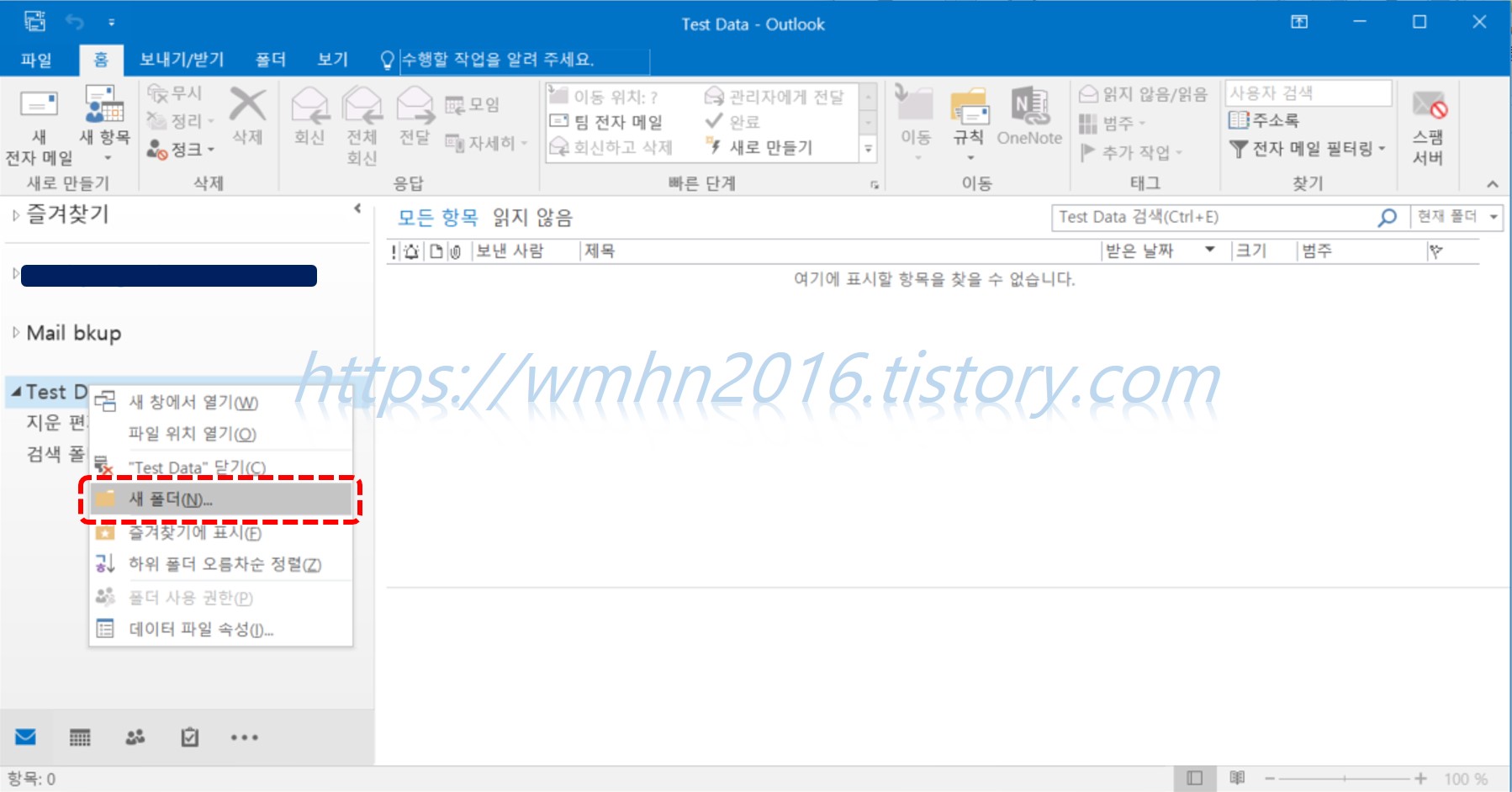Expand the Favorites (즐겨찾기) section

pyautogui.click(x=15, y=215)
